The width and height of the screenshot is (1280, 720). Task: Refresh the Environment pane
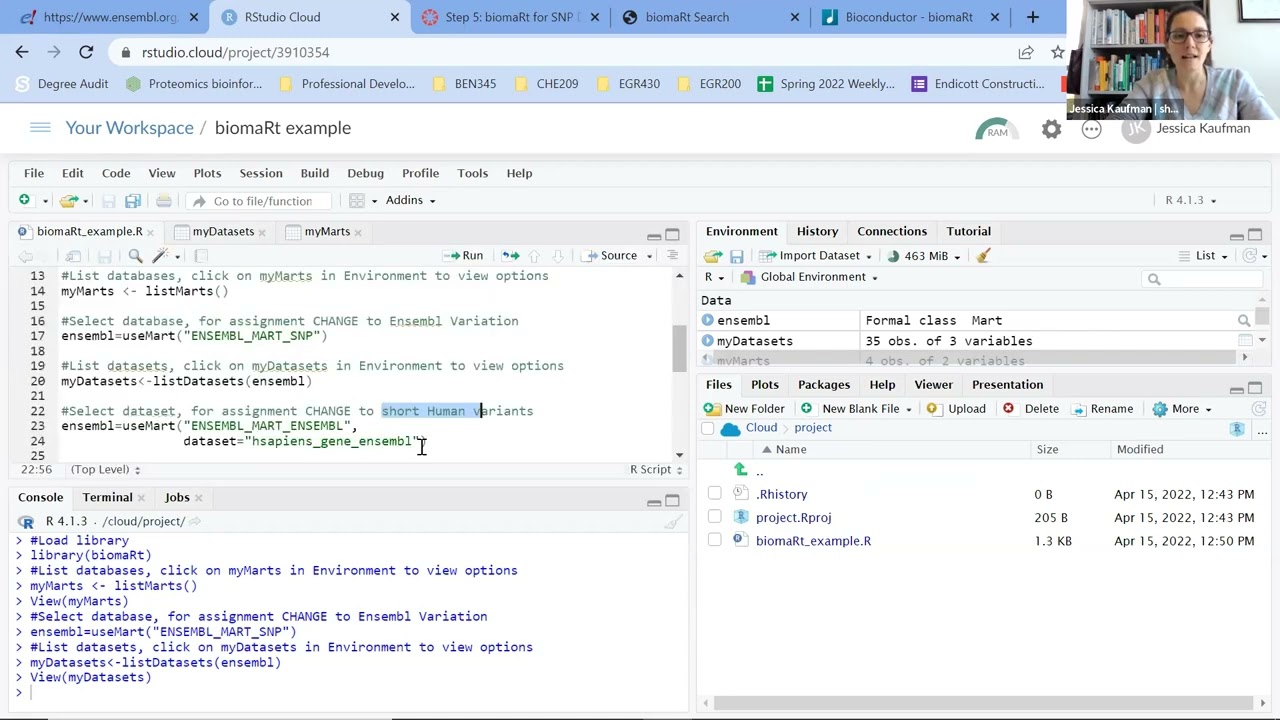(1251, 256)
